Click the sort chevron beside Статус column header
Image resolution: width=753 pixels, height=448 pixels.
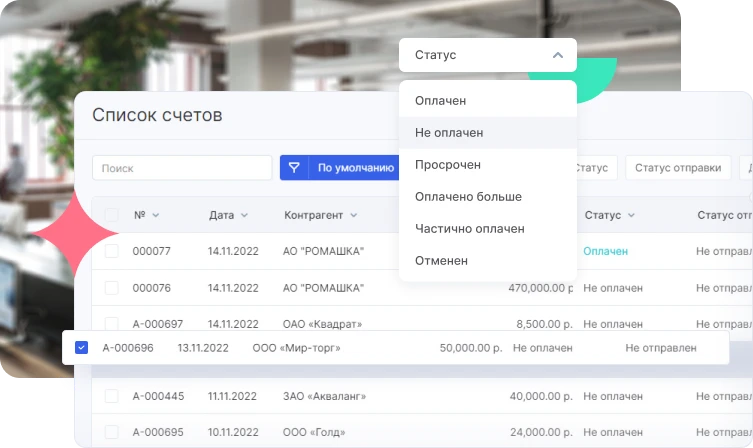[x=631, y=216]
